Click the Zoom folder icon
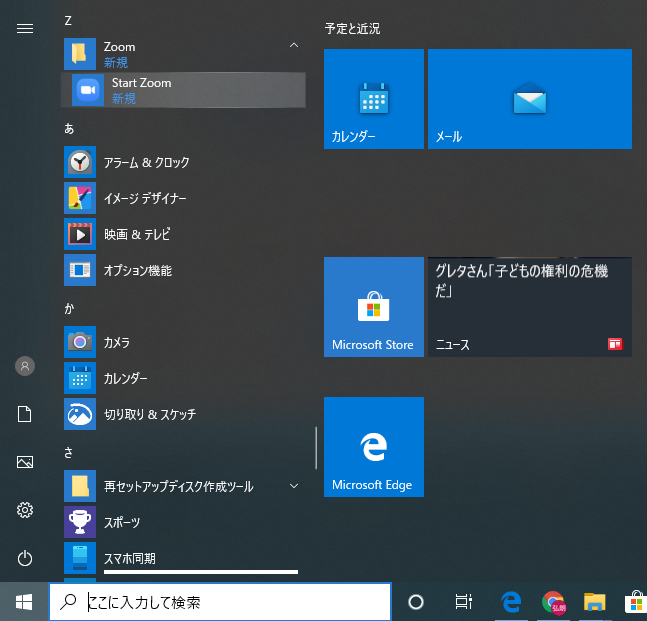Viewport: 647px width, 621px height. point(80,54)
